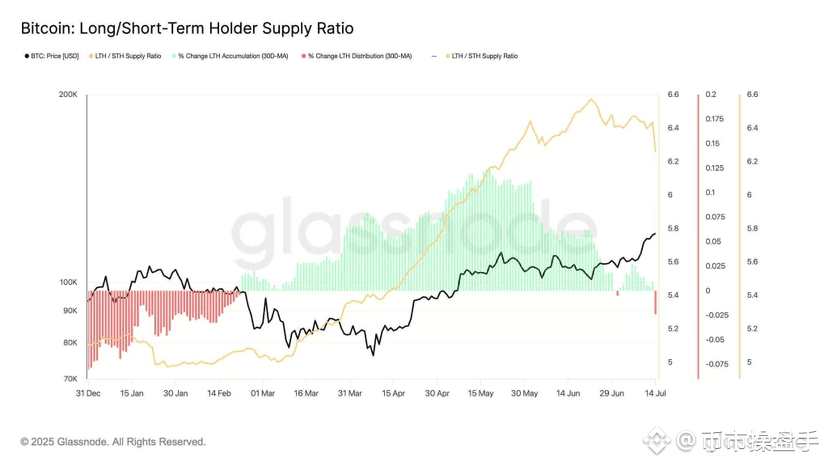Toggle the BTC: Price [USD] legend item

(x=52, y=56)
